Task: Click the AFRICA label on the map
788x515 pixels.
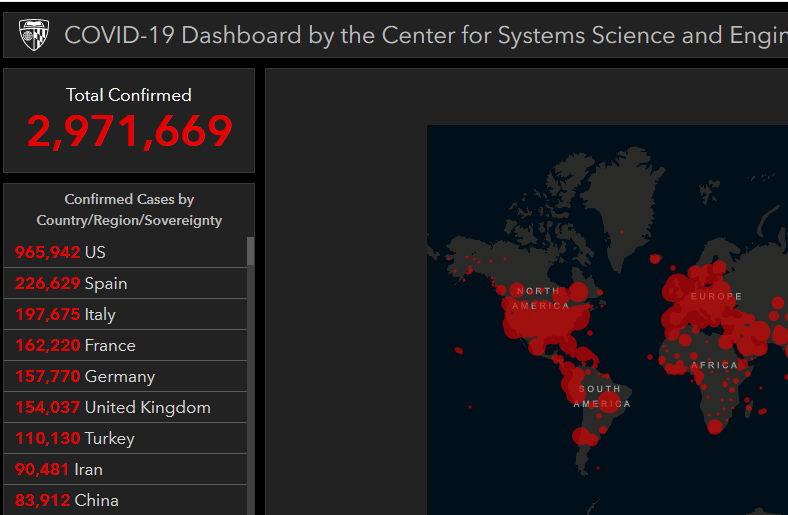Action: pyautogui.click(x=714, y=365)
